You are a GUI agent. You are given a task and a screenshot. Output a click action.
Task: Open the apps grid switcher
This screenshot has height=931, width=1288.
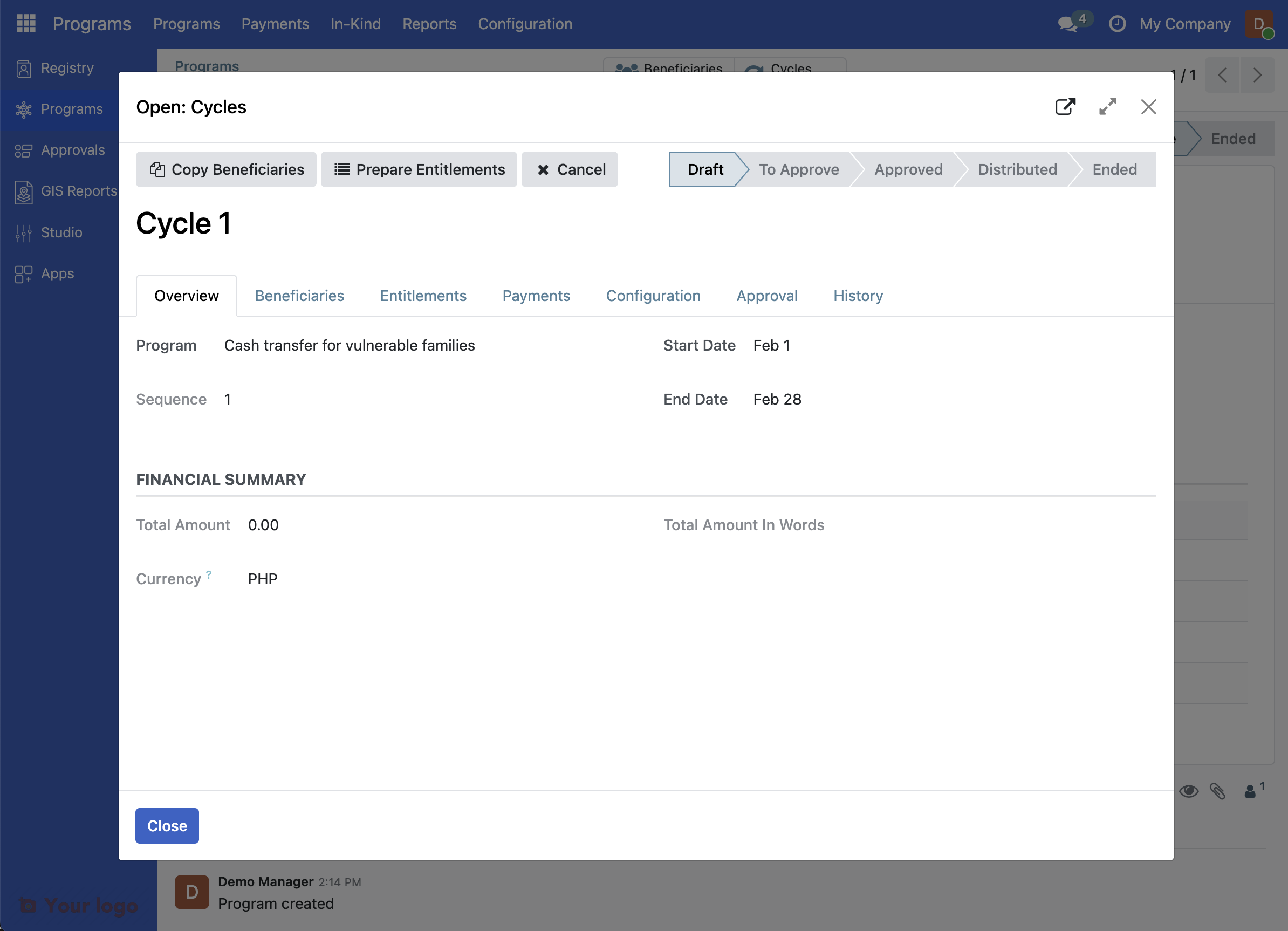click(25, 23)
